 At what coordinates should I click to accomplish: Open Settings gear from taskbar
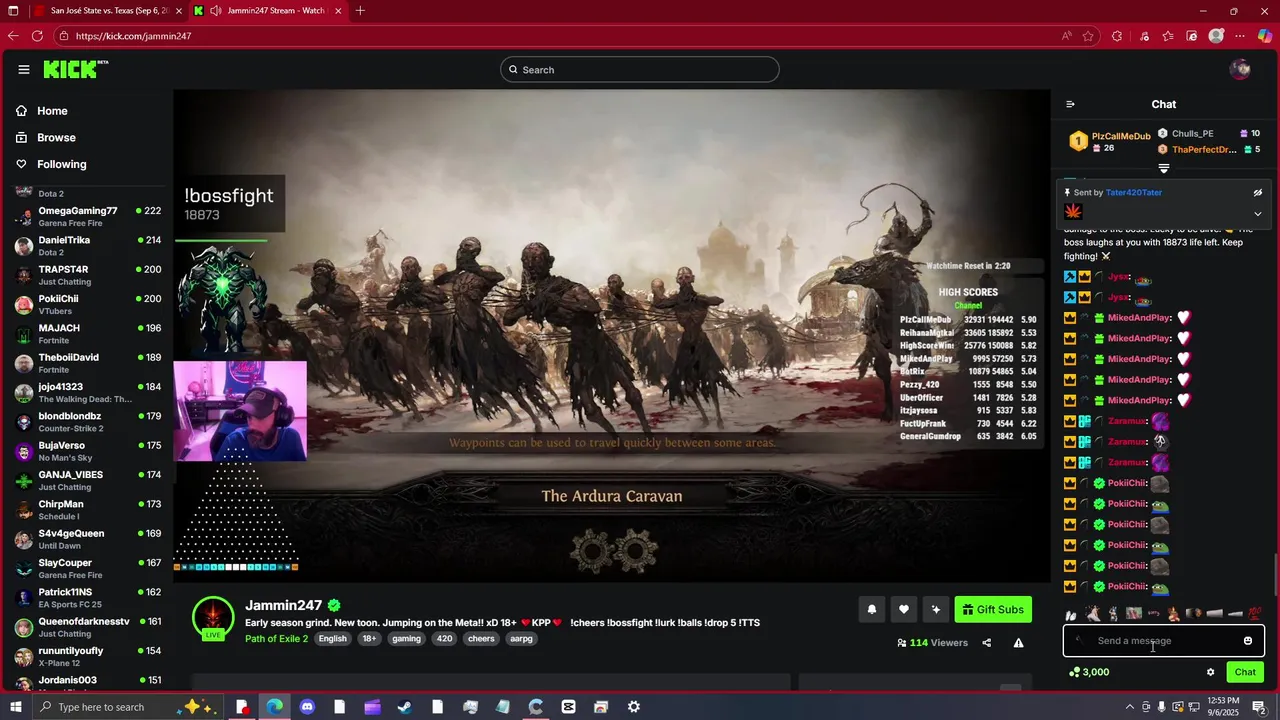pos(634,707)
